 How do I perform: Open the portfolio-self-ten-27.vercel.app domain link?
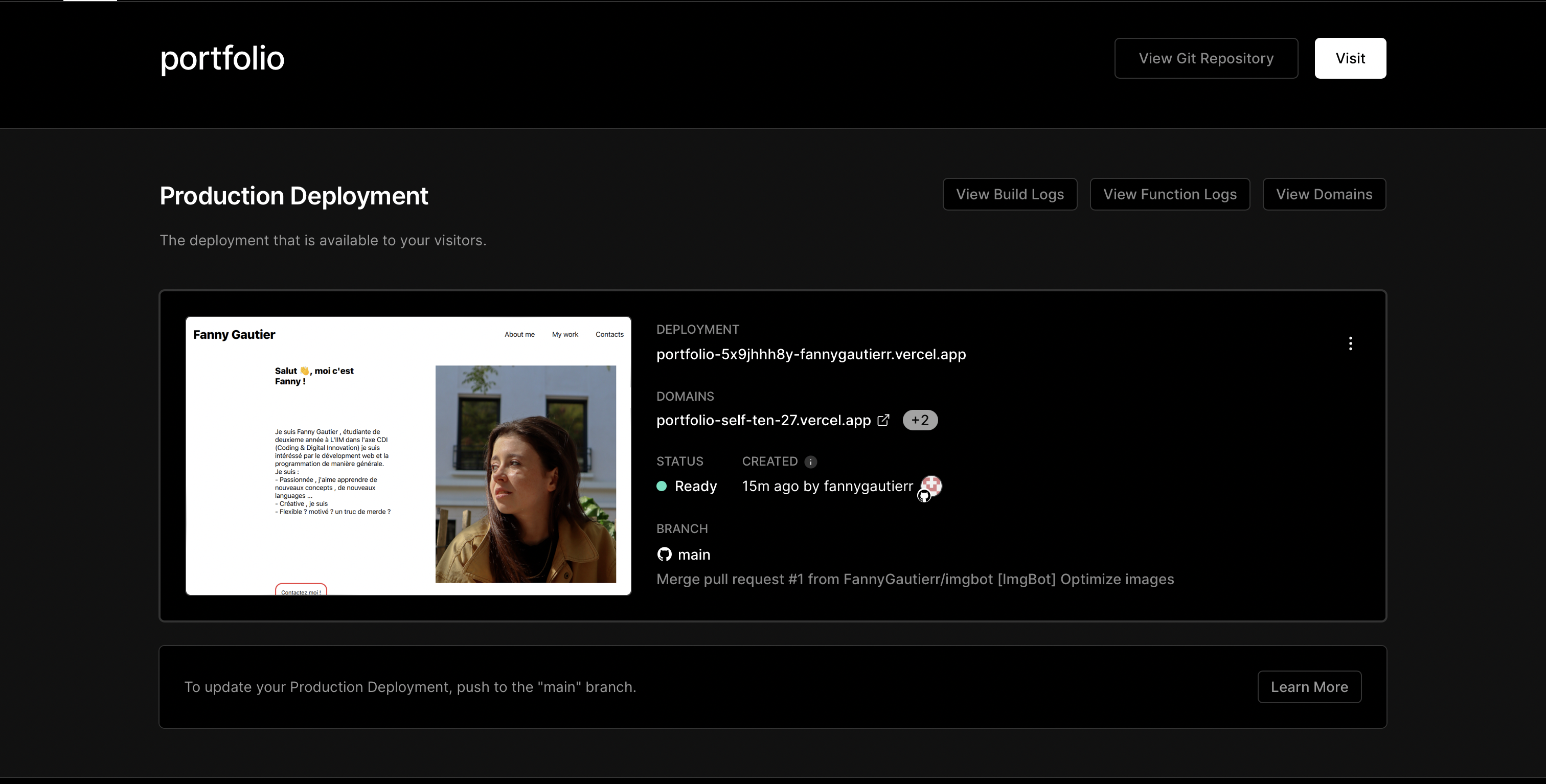coord(763,420)
